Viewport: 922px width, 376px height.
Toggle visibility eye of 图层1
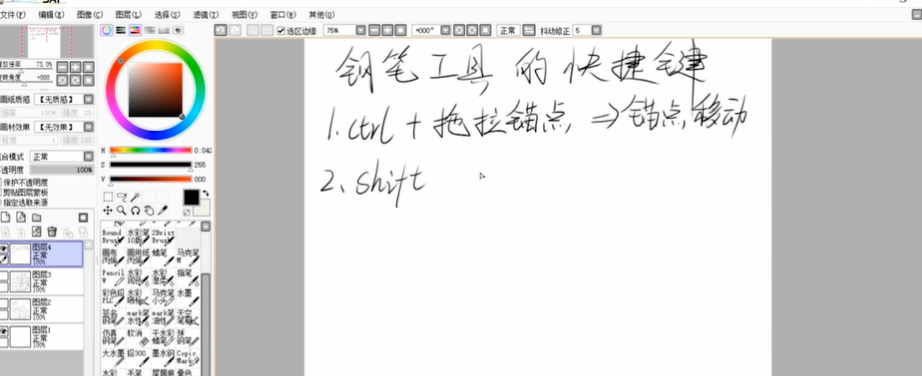coord(4,332)
